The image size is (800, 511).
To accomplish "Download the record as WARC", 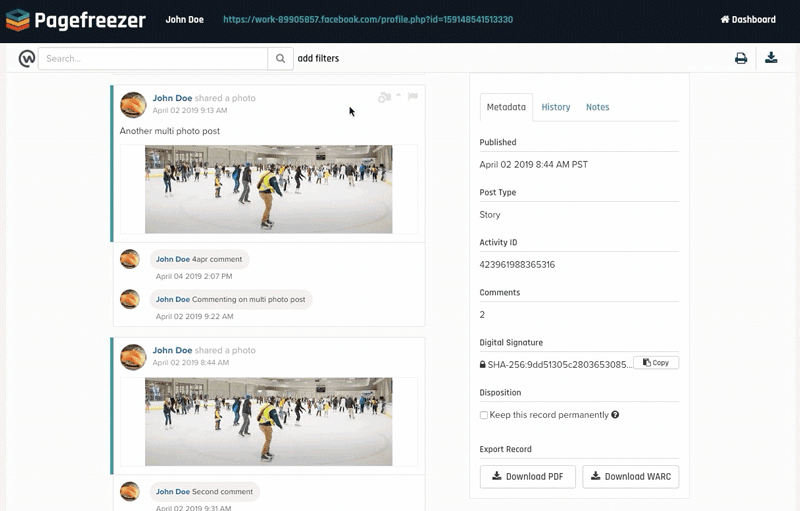I will 631,476.
